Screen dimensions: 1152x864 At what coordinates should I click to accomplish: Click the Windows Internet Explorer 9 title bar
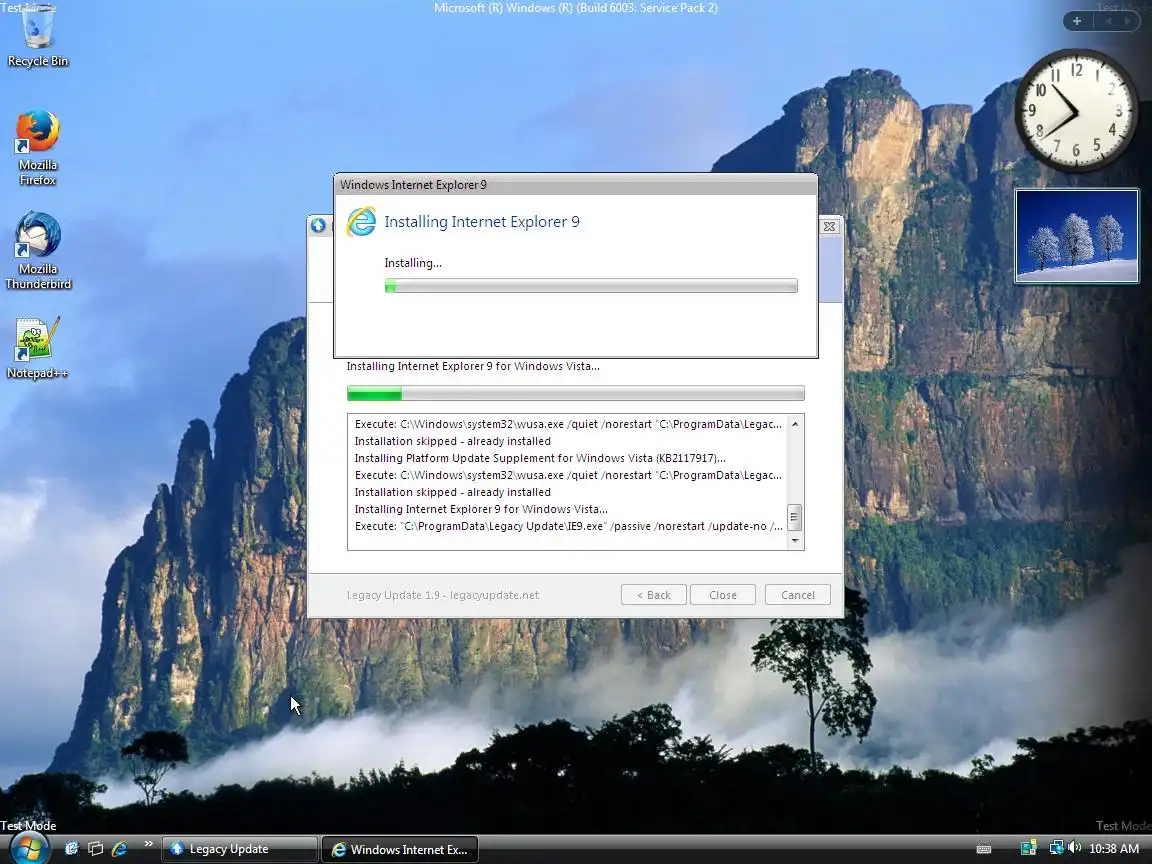(x=576, y=184)
